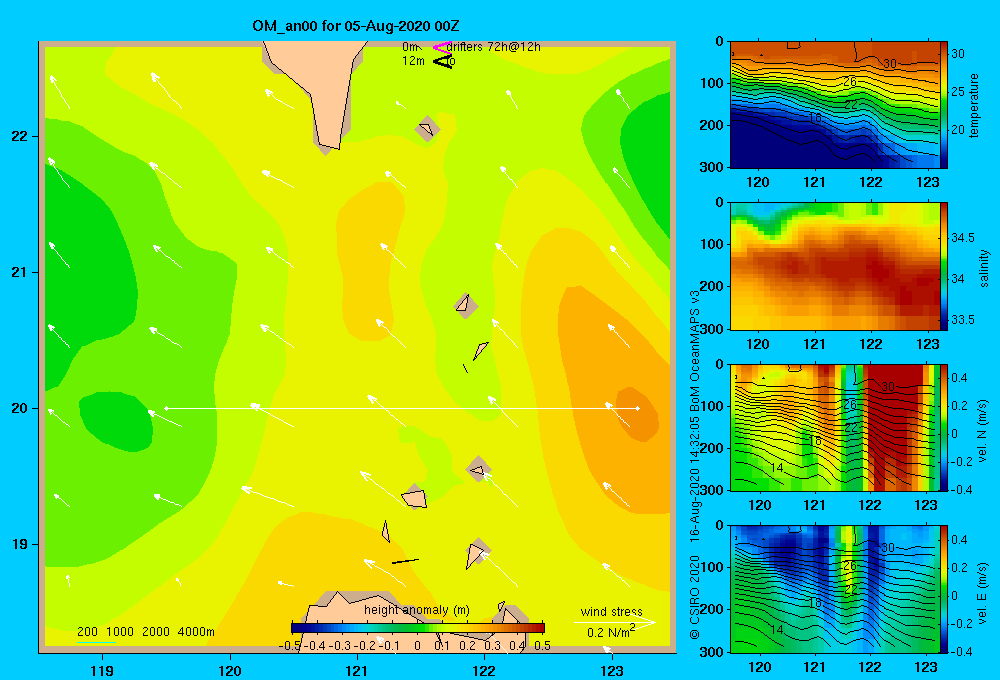
Task: Click longitude label 119 on main map
Action: click(103, 670)
